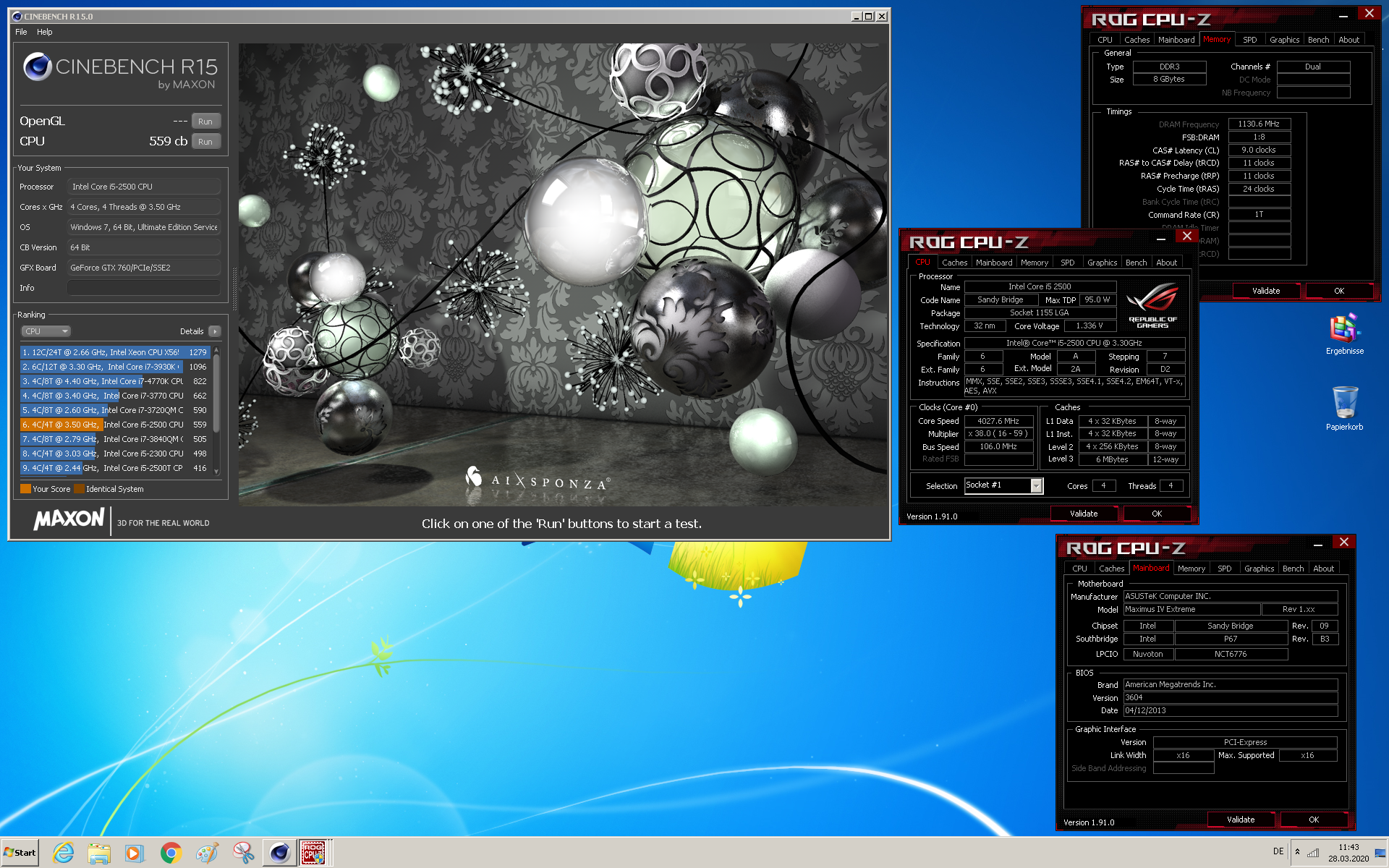The image size is (1389, 868).
Task: Select the Papierkorb recycle bin icon
Action: (x=1345, y=409)
